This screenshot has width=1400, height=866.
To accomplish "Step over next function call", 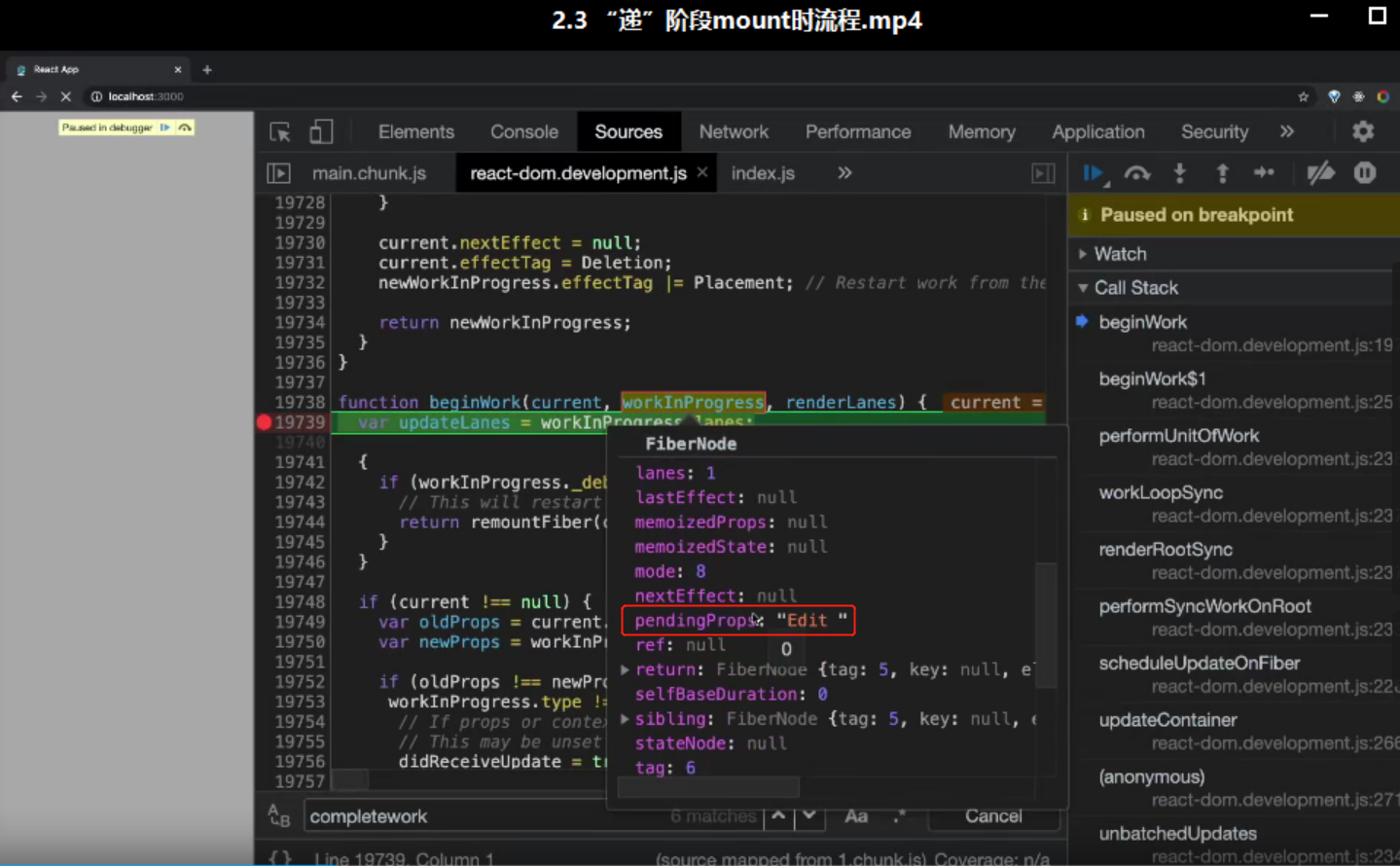I will pos(1136,173).
